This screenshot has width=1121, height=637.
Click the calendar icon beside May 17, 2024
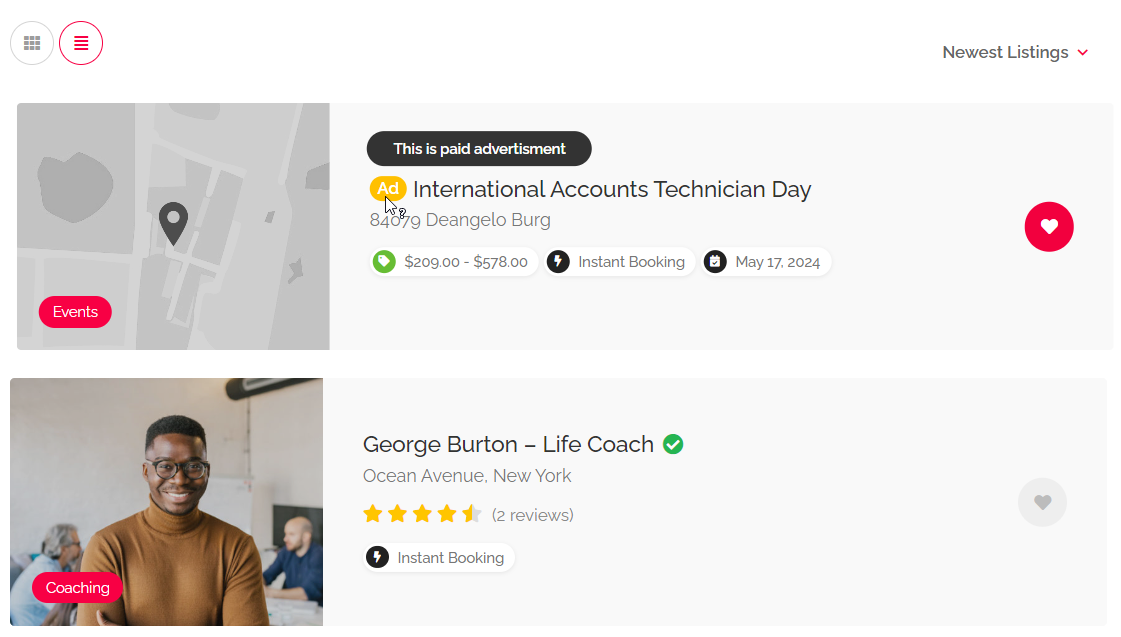click(x=715, y=262)
